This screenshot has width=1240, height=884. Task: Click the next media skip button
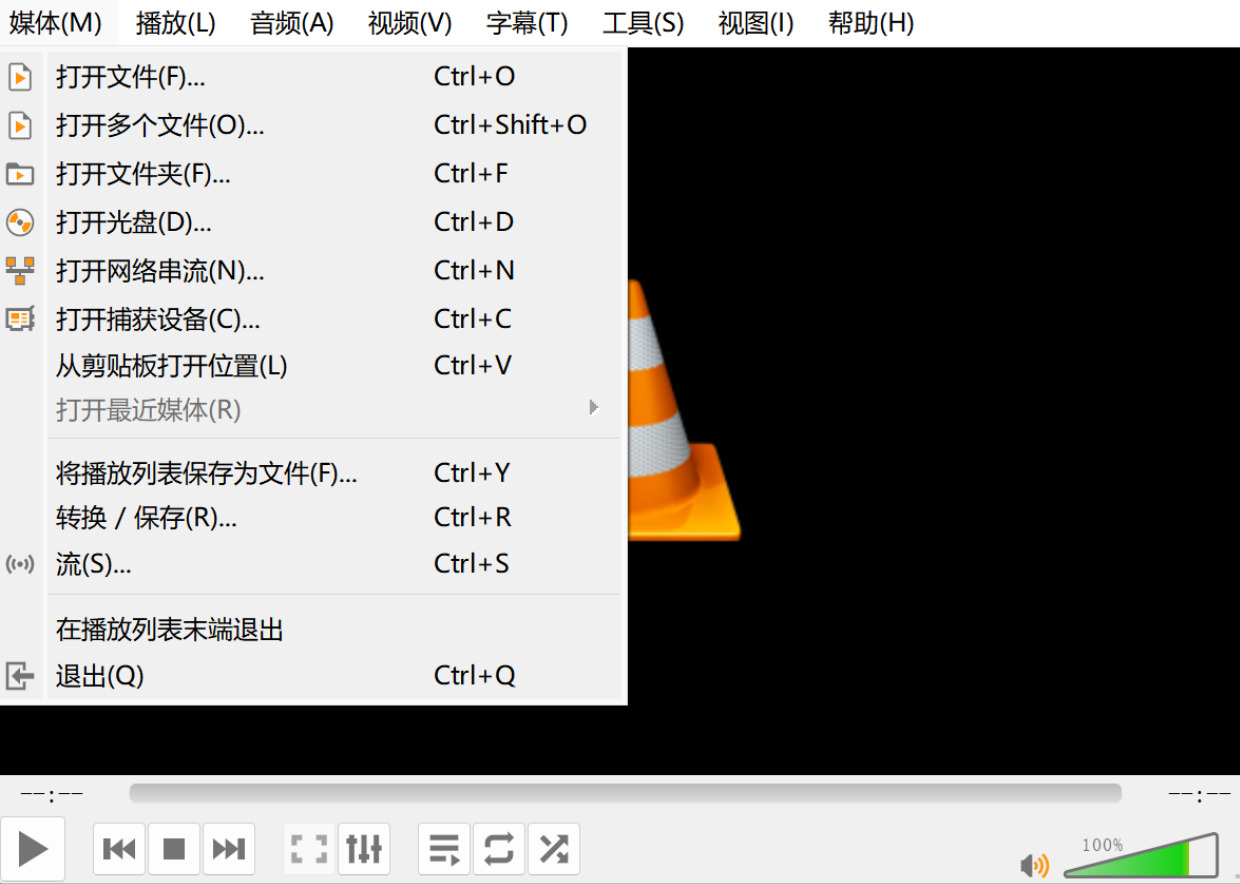(229, 850)
